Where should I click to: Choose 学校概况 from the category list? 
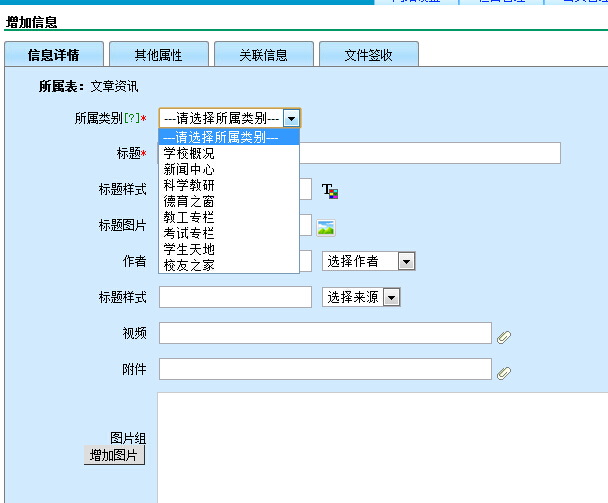(x=189, y=154)
